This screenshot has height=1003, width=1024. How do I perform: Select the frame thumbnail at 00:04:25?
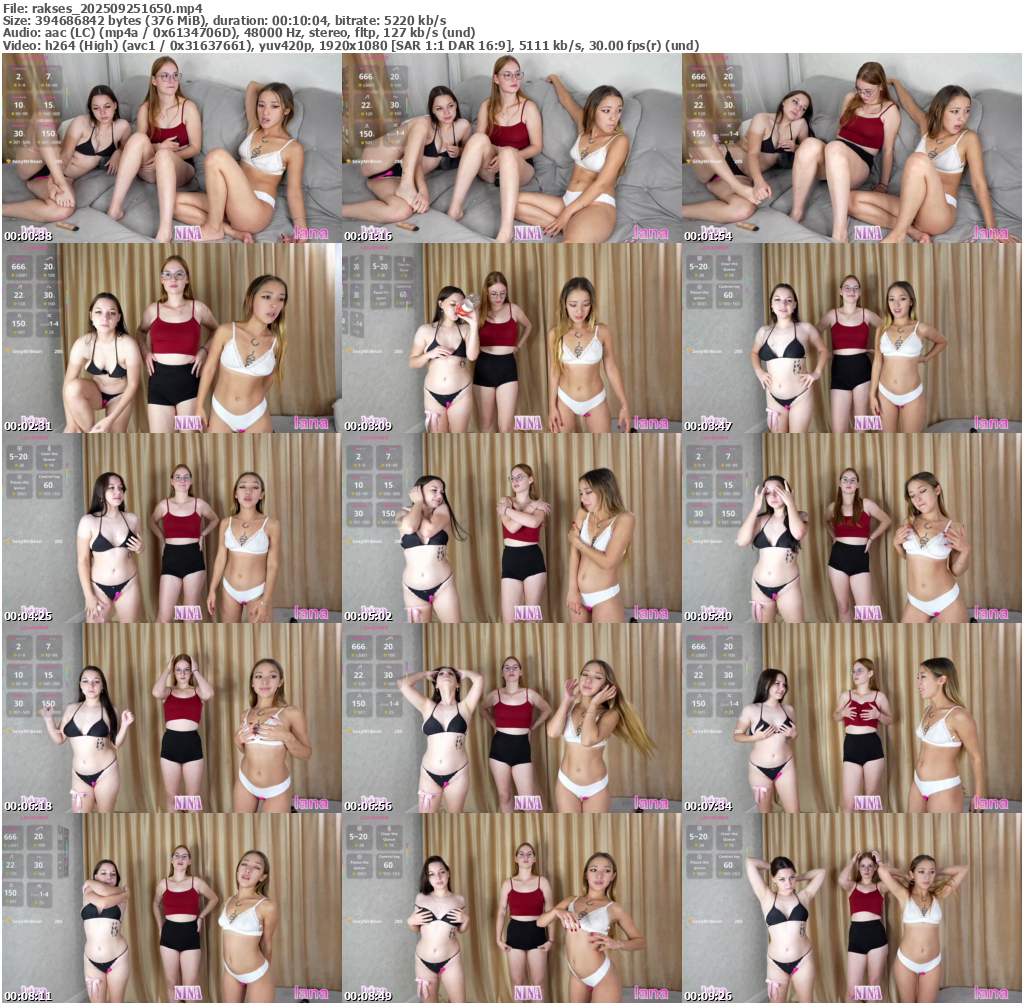tap(171, 528)
